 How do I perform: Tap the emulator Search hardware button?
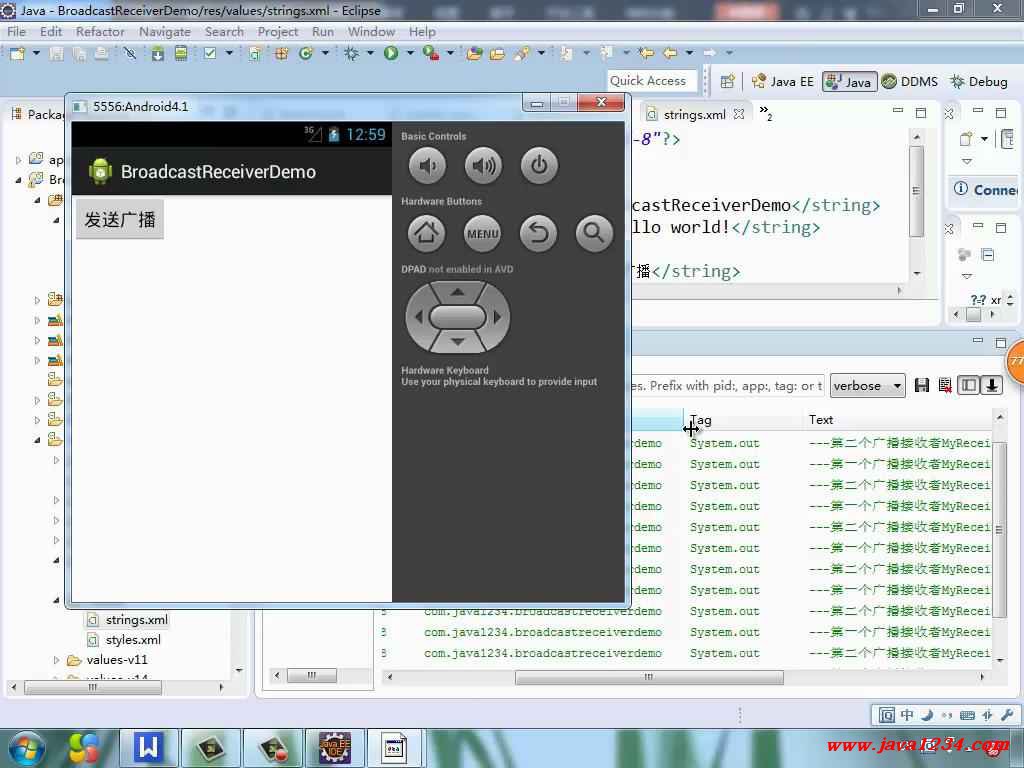click(594, 233)
